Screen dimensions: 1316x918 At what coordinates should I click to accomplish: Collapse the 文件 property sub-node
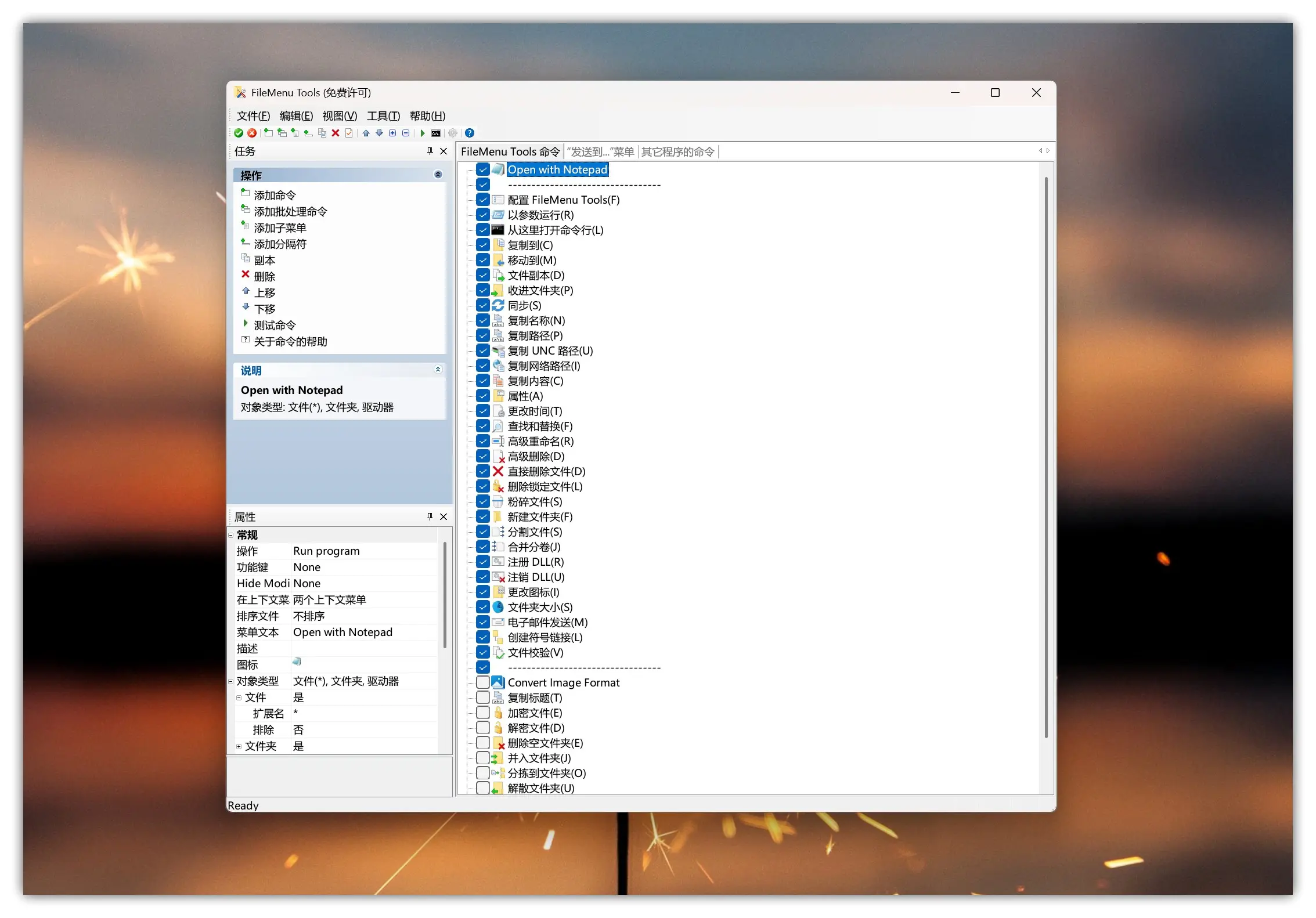pyautogui.click(x=239, y=697)
